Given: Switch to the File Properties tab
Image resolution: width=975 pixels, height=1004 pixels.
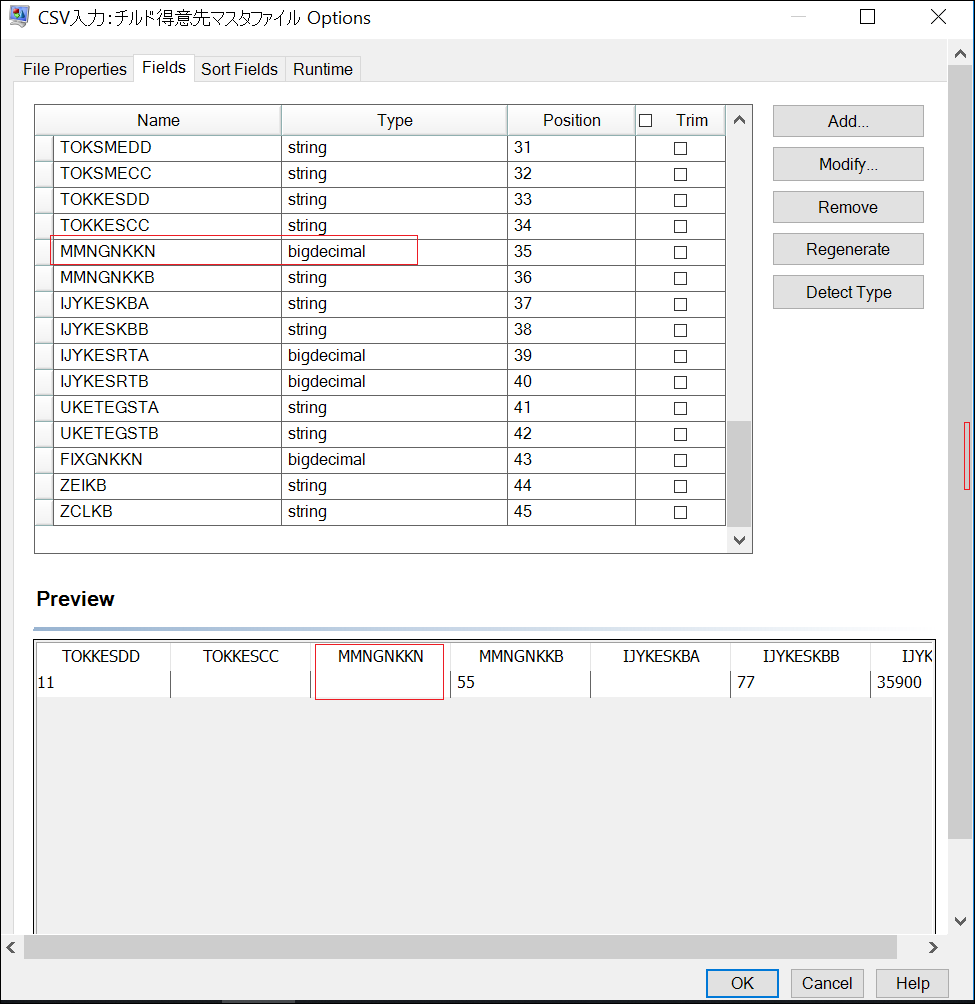Looking at the screenshot, I should 75,69.
